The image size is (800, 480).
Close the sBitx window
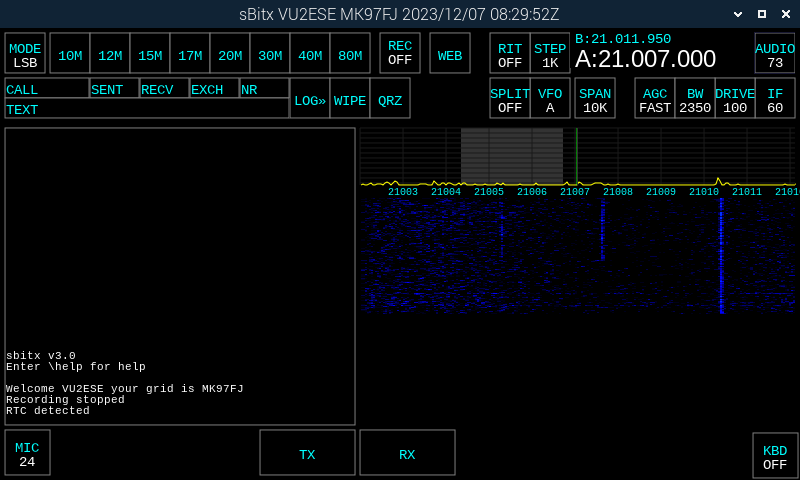[x=786, y=14]
